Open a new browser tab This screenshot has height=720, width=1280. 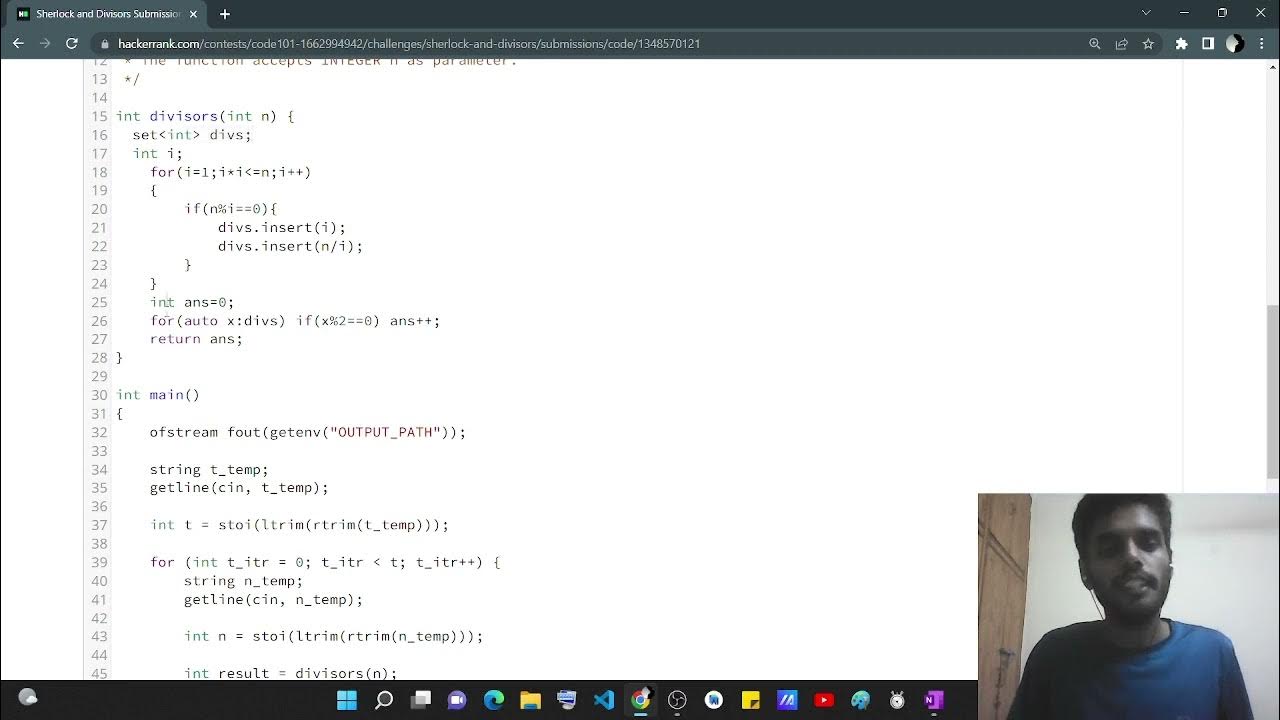[225, 14]
